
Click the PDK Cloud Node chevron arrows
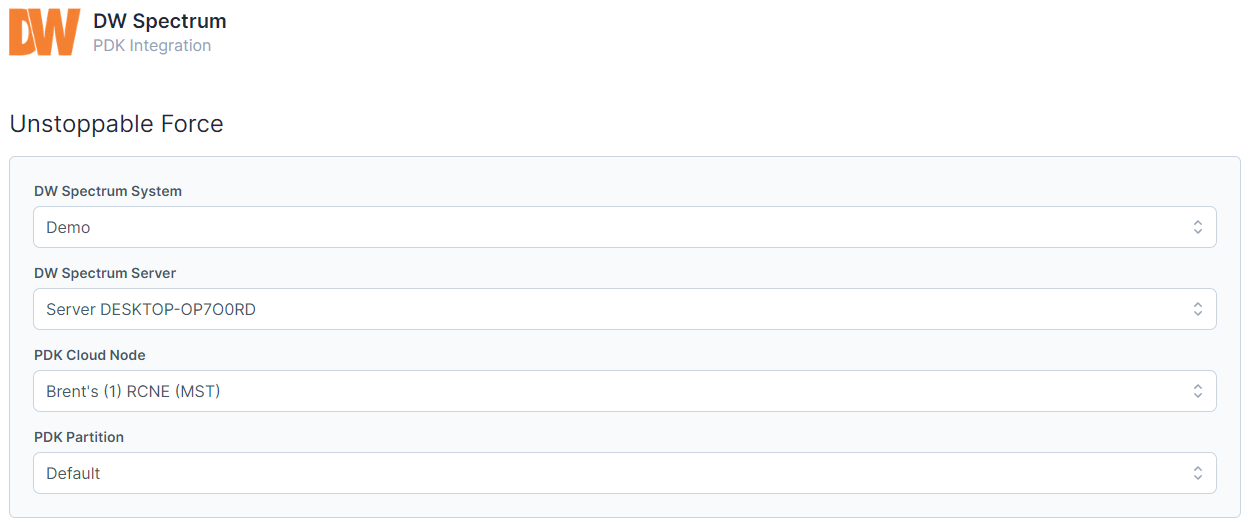pos(1197,391)
